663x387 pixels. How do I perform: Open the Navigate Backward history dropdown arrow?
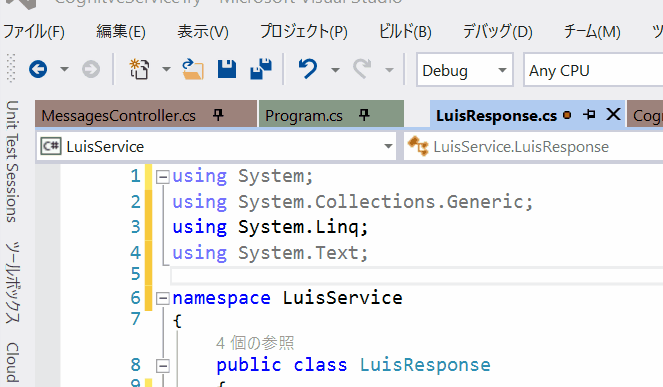pos(64,69)
